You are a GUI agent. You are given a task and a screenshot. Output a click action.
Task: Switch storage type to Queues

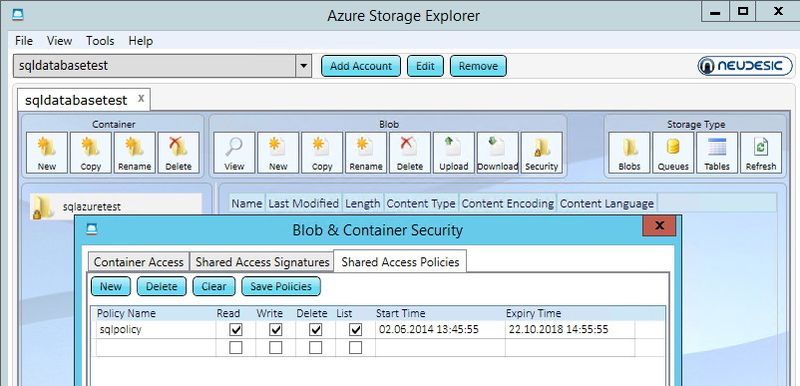(673, 153)
